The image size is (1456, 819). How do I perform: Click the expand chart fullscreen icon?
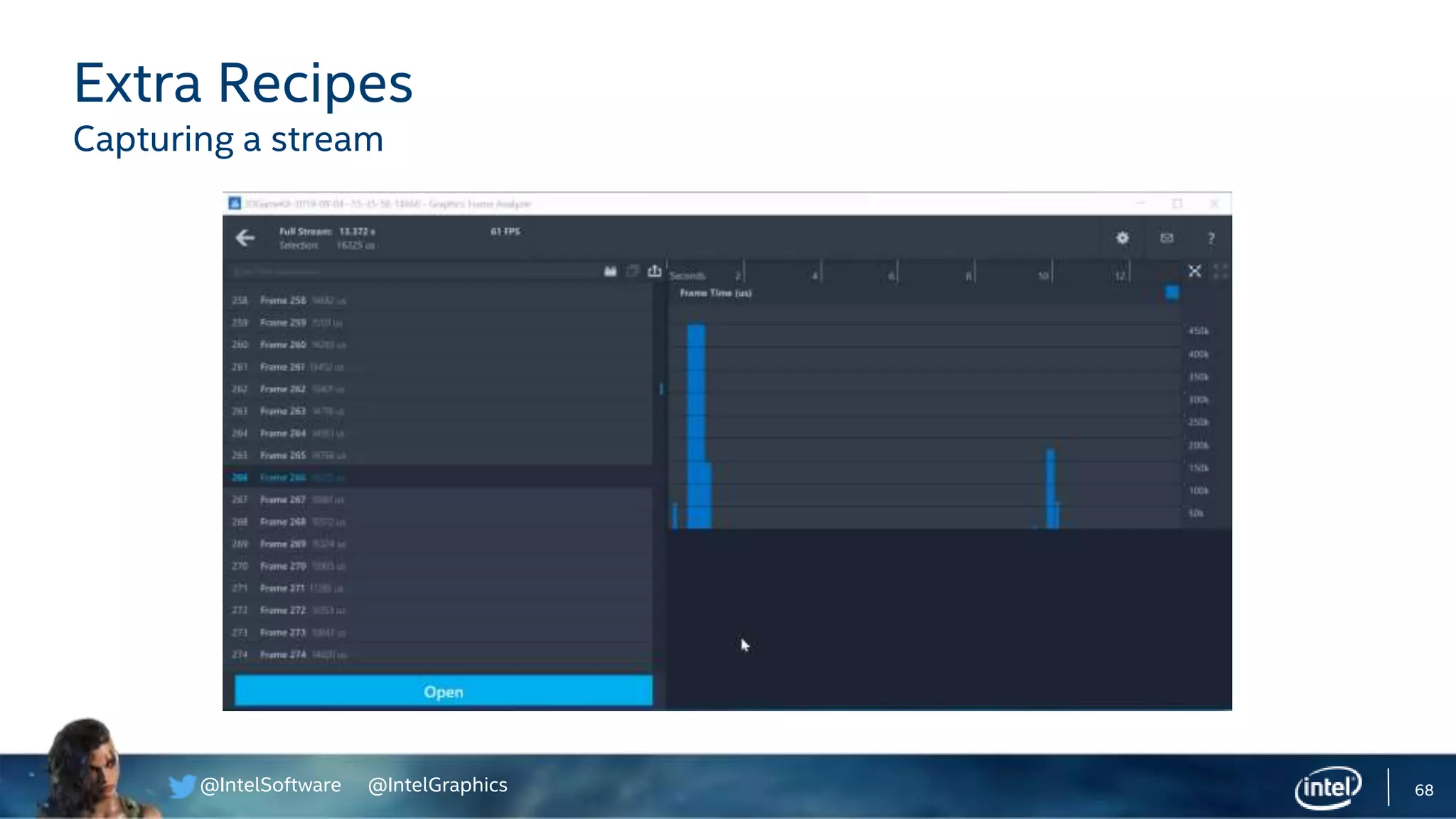pos(1220,271)
